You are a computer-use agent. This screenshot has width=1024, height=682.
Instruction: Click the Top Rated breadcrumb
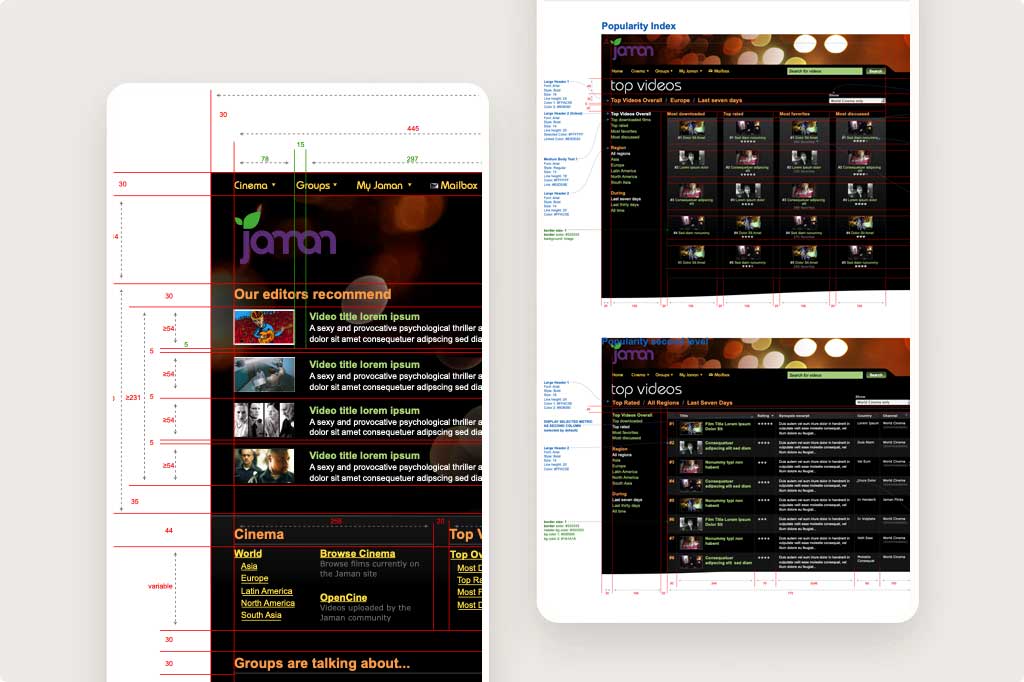click(626, 403)
